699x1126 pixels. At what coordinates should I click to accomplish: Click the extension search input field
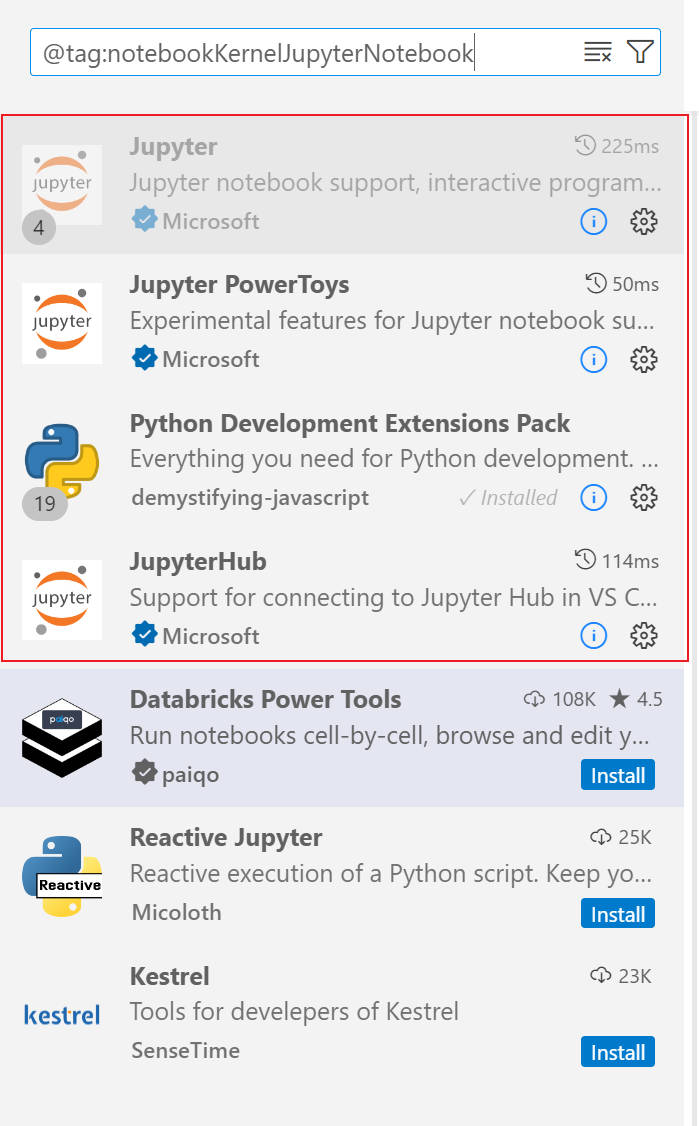pyautogui.click(x=300, y=51)
